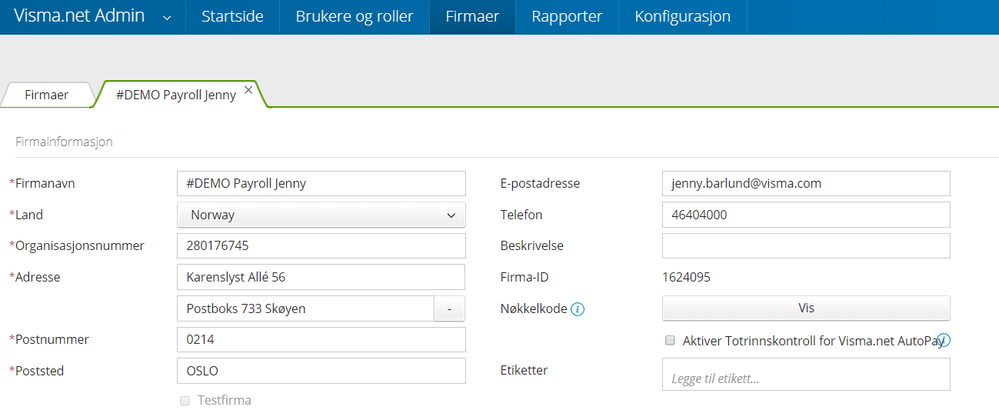Remove the Postboks 733 Skøyen address line
The height and width of the screenshot is (417, 999).
pyautogui.click(x=449, y=309)
